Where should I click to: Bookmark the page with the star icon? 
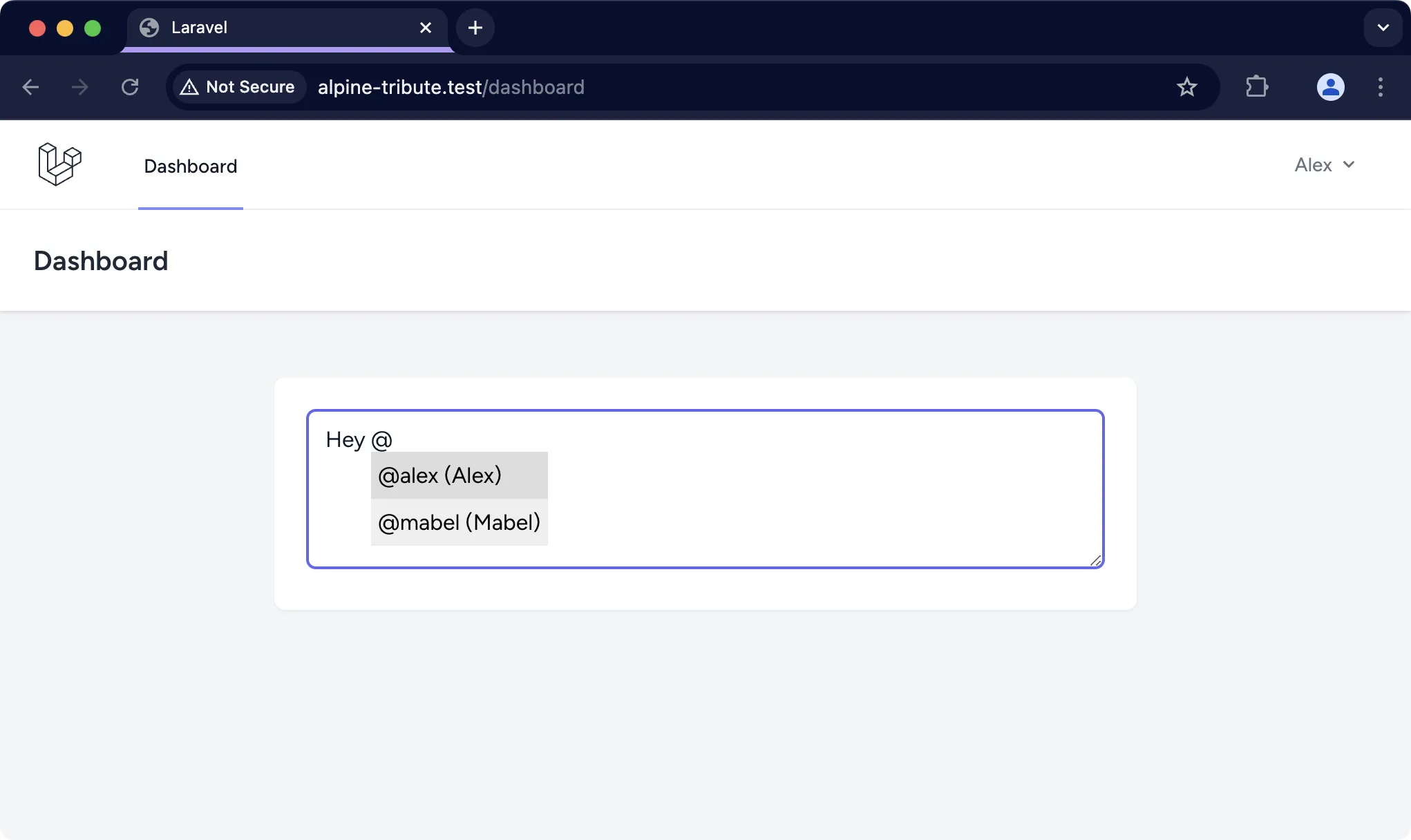[1186, 87]
